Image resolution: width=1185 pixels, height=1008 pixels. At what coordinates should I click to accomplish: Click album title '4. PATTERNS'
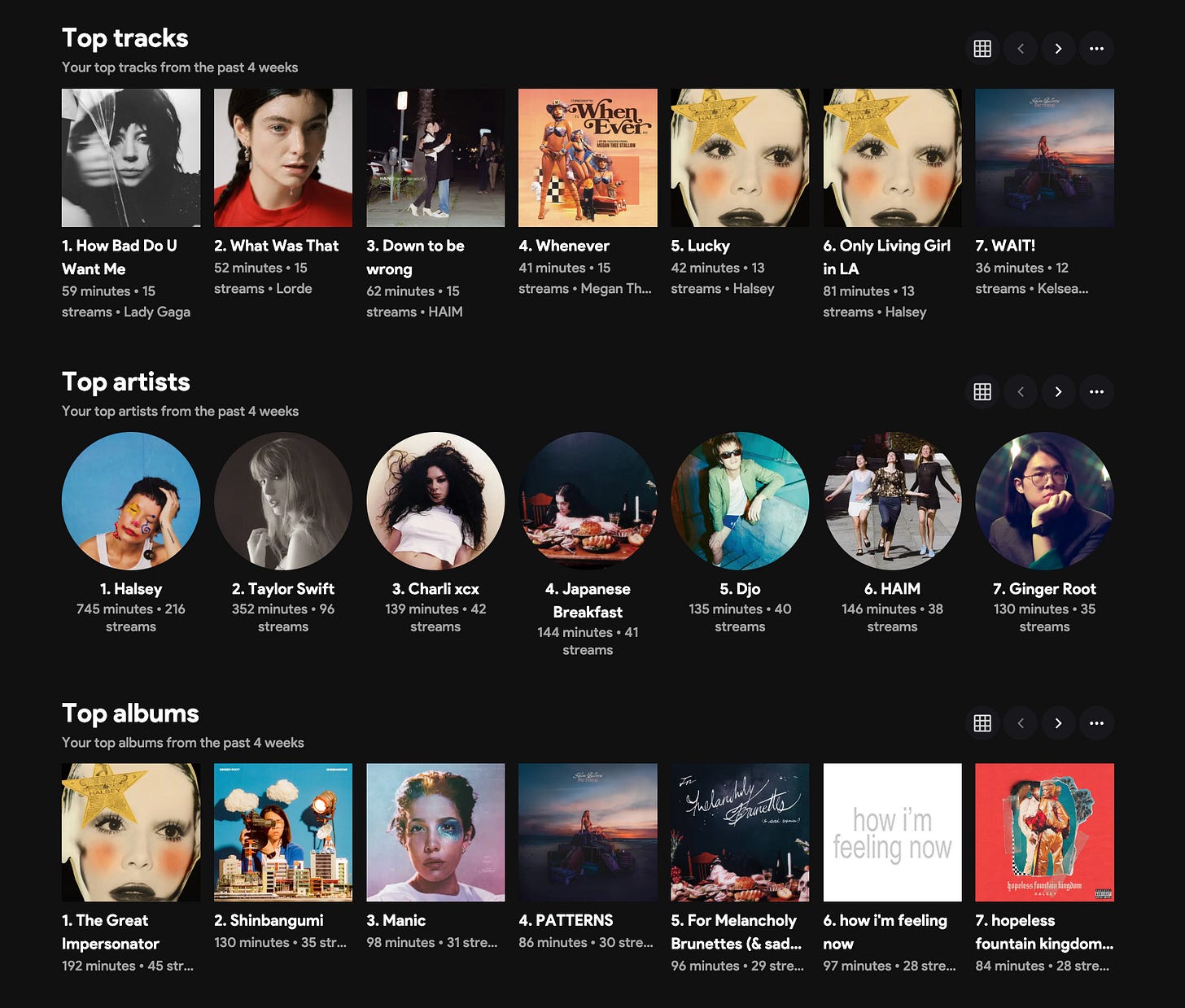566,921
